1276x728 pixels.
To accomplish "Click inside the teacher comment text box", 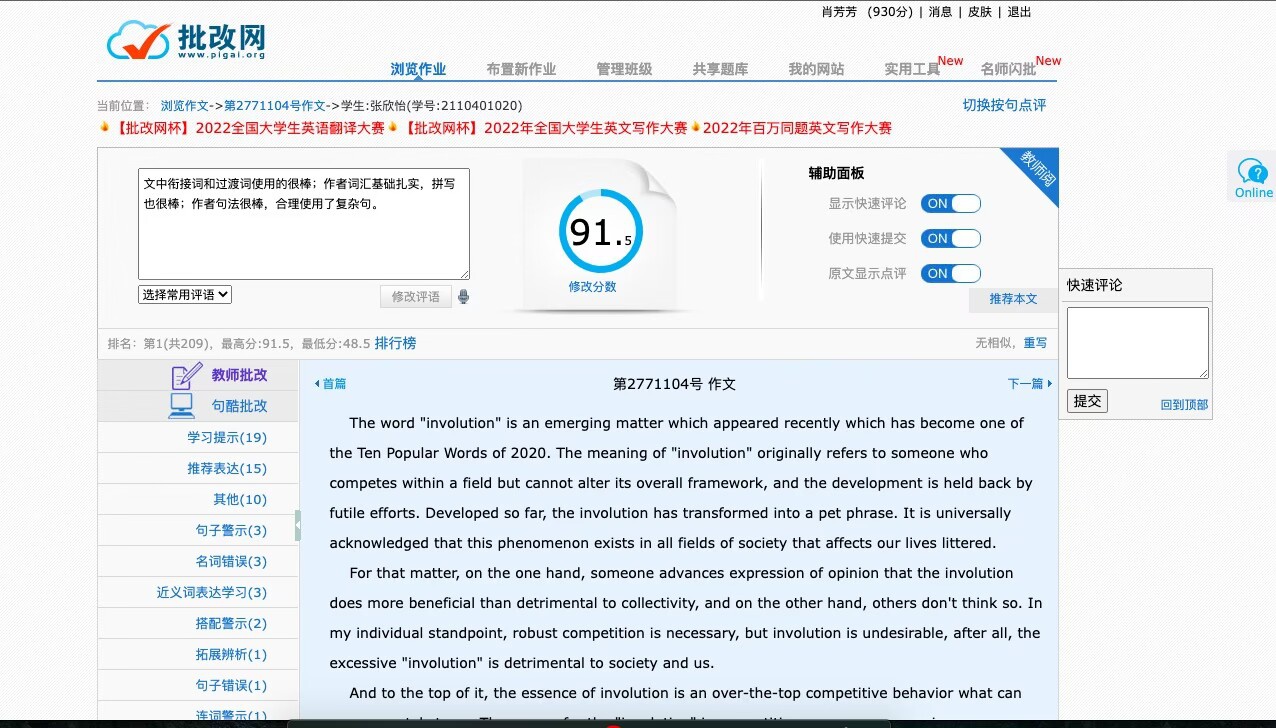I will 304,224.
